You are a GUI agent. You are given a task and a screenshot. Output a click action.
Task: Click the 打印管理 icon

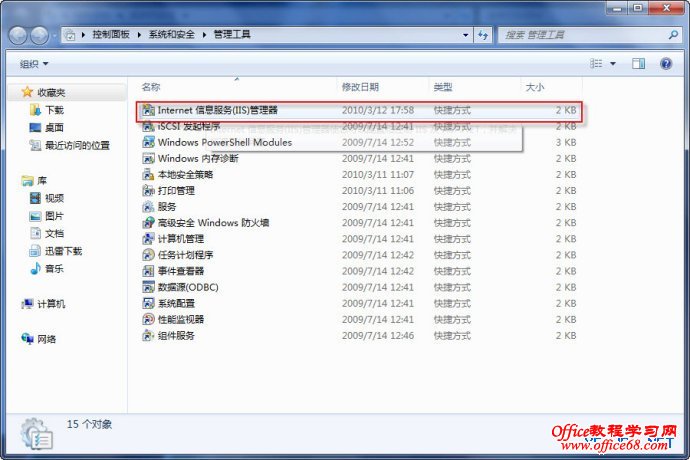click(x=149, y=191)
